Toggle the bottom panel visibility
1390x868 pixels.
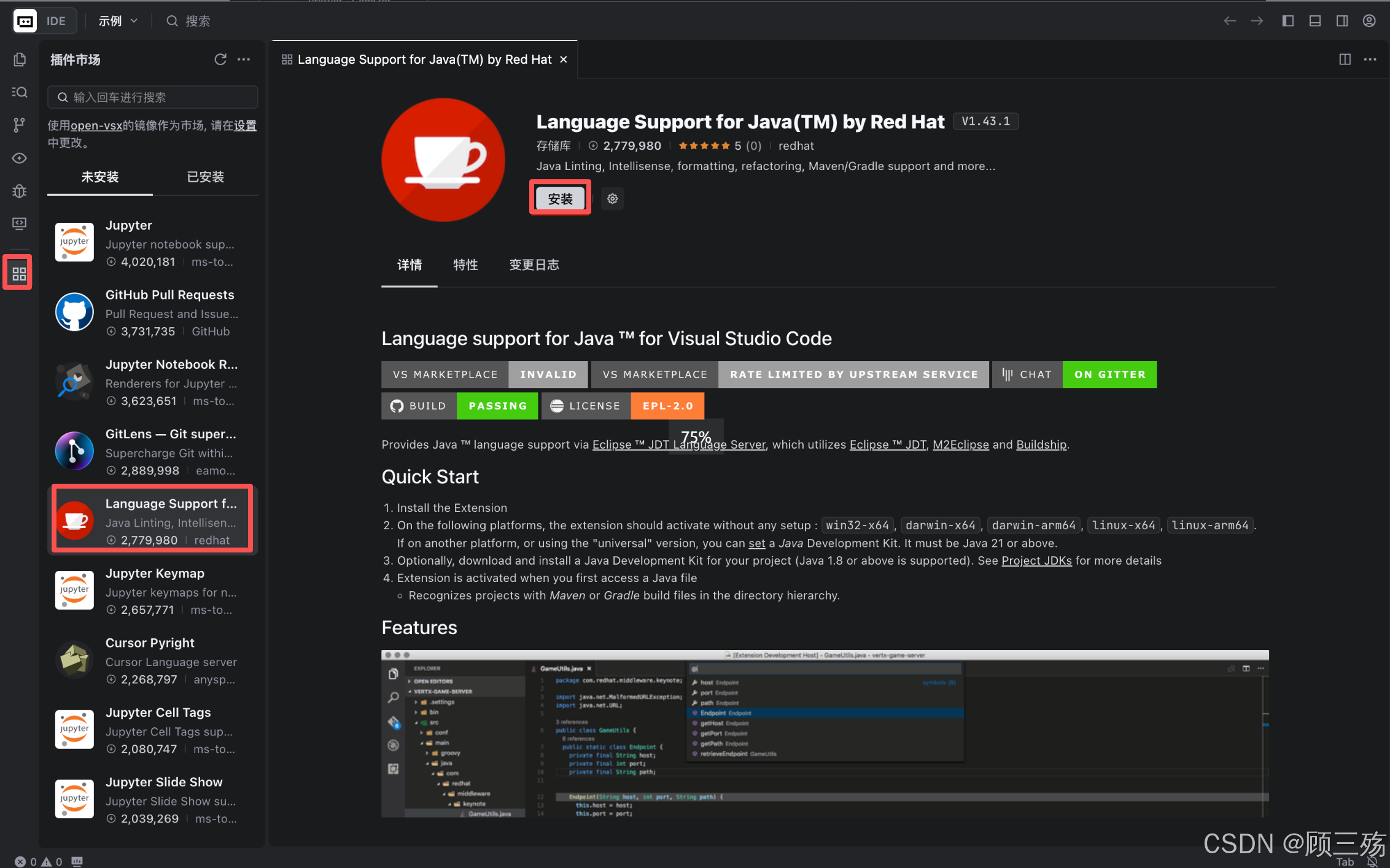[x=1315, y=21]
